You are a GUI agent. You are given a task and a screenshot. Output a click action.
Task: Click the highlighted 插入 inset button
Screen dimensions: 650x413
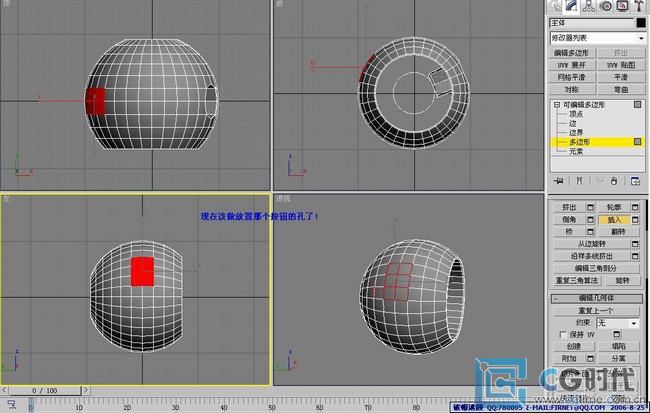[614, 219]
